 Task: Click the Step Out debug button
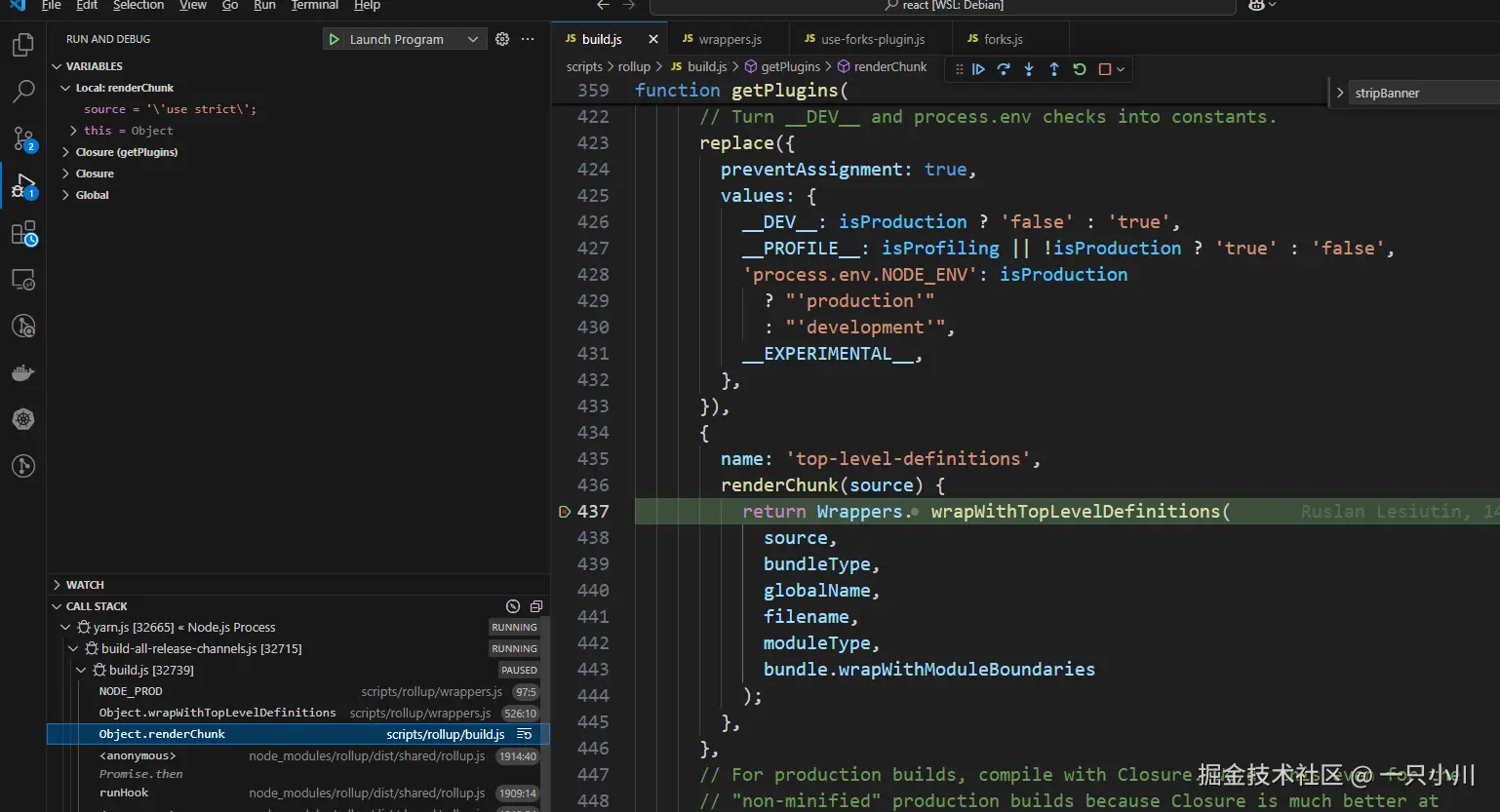click(1054, 69)
